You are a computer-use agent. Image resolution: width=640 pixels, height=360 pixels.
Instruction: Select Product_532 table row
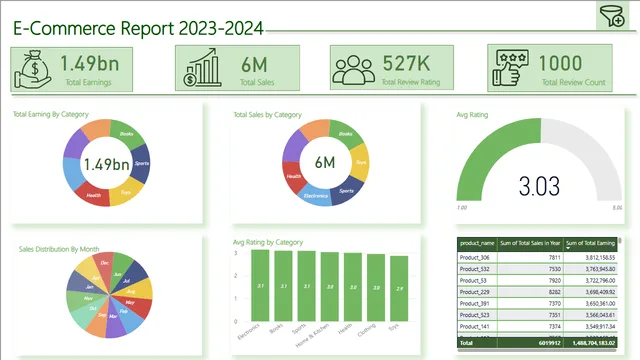[x=537, y=269]
